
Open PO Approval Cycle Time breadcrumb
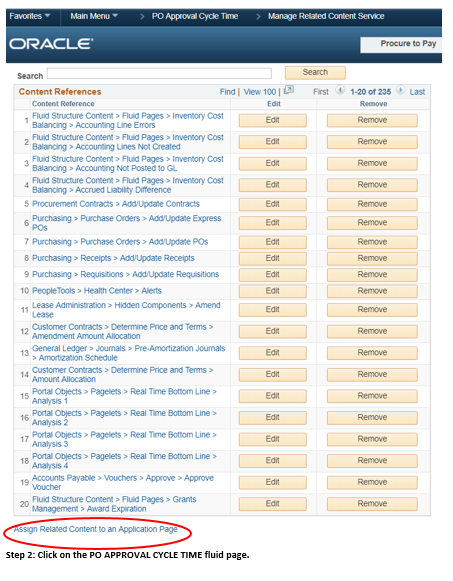[195, 16]
